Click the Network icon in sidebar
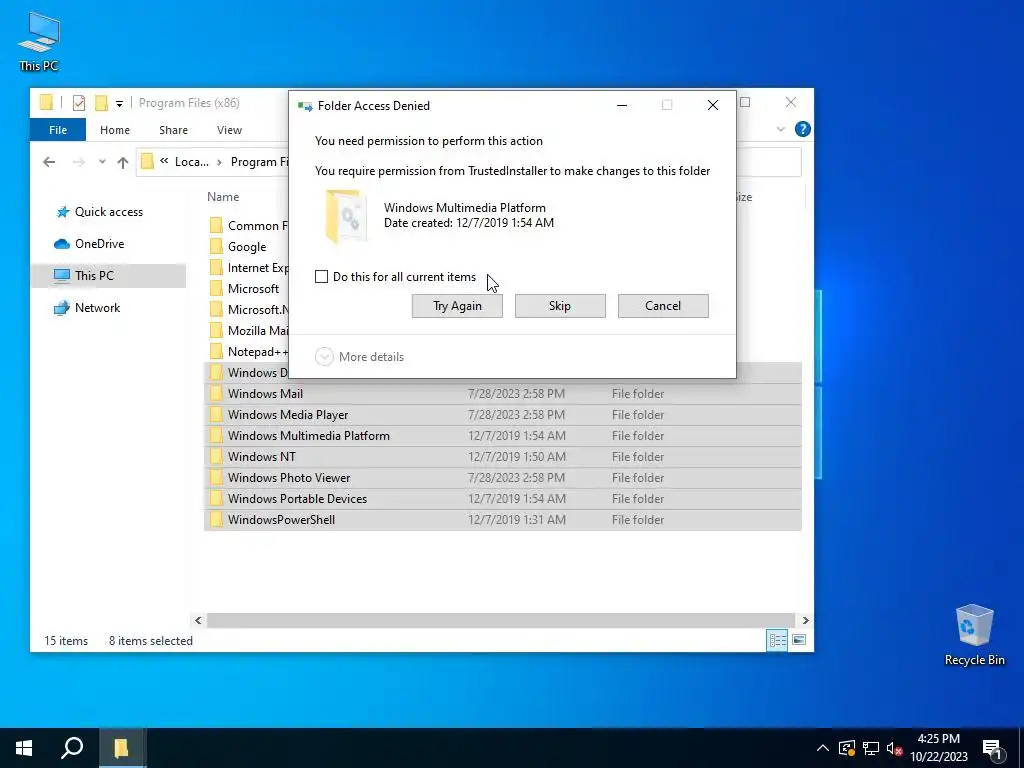 click(62, 308)
